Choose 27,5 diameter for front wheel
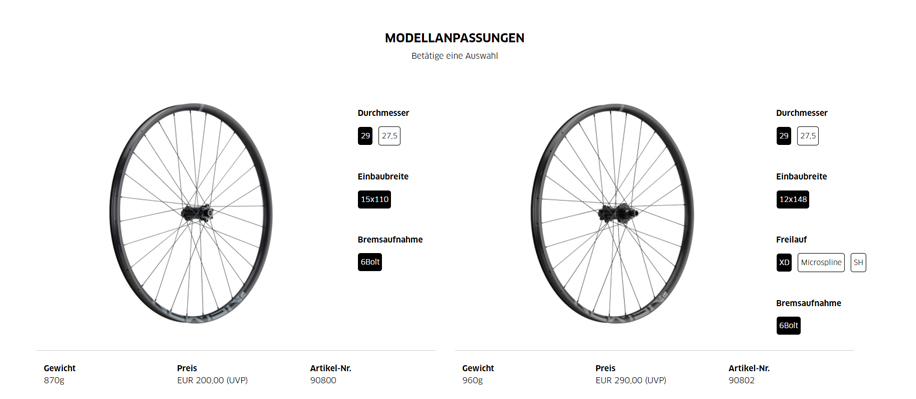 [x=389, y=136]
